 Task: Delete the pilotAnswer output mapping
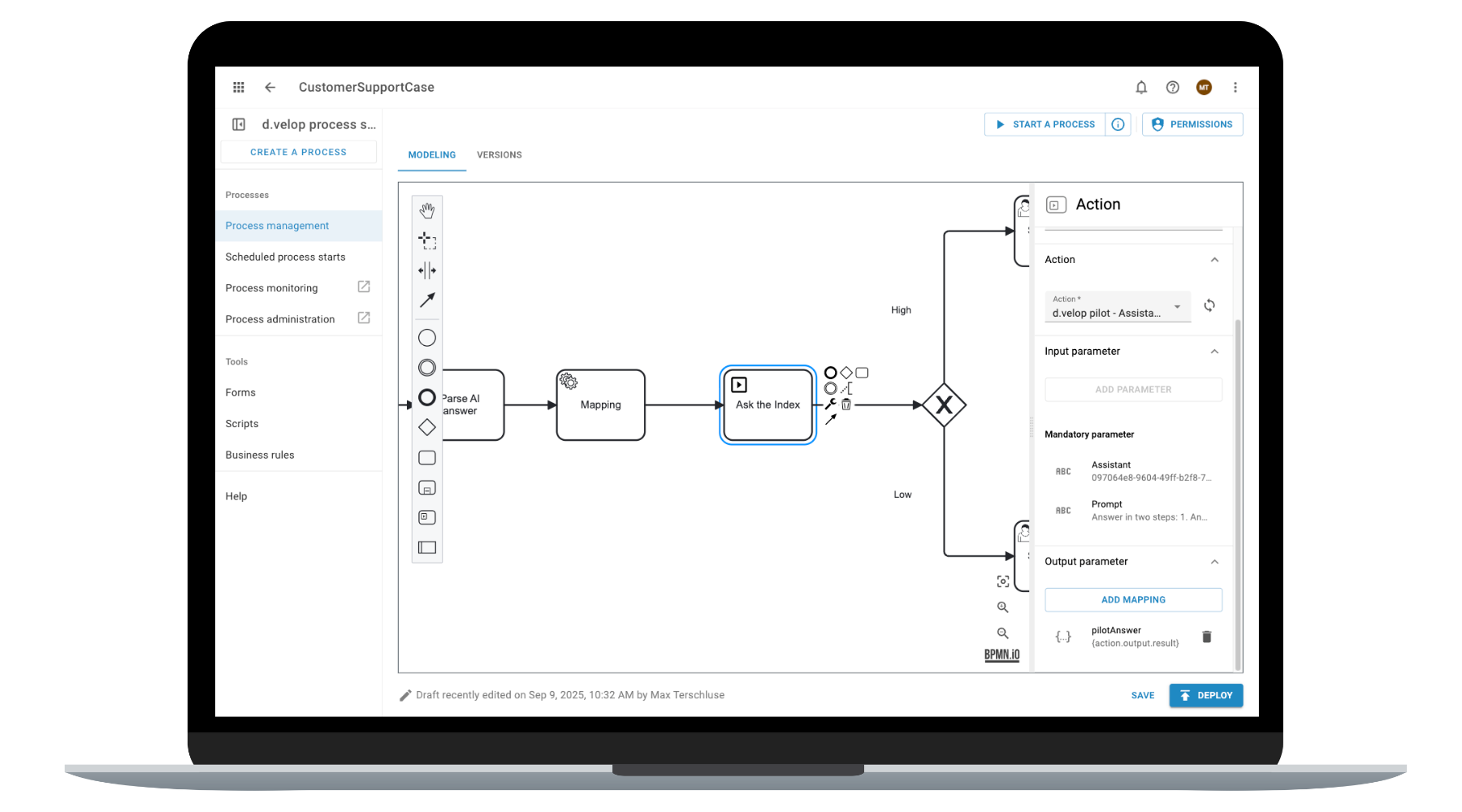[x=1206, y=637]
